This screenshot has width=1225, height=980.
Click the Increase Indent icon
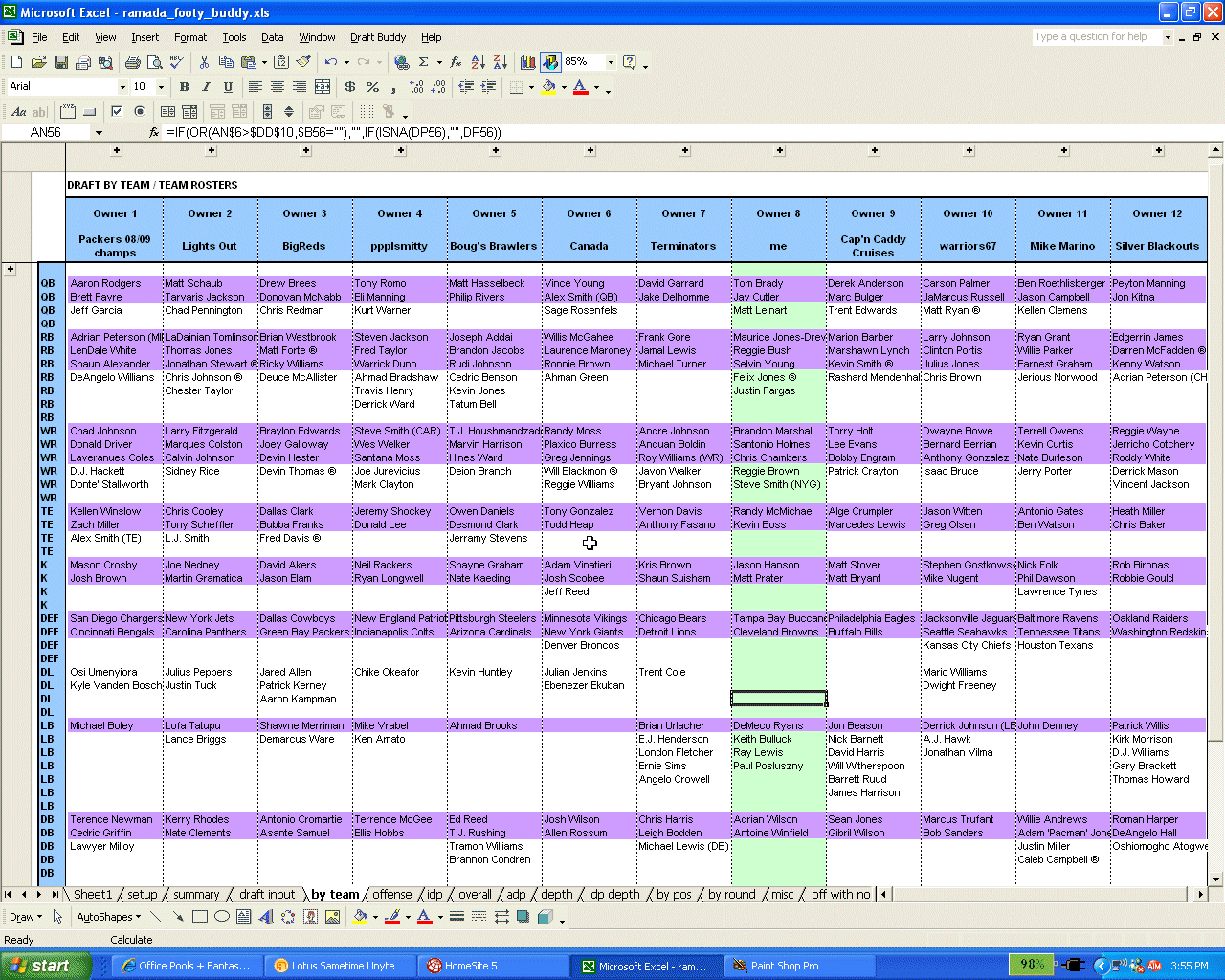tap(488, 87)
